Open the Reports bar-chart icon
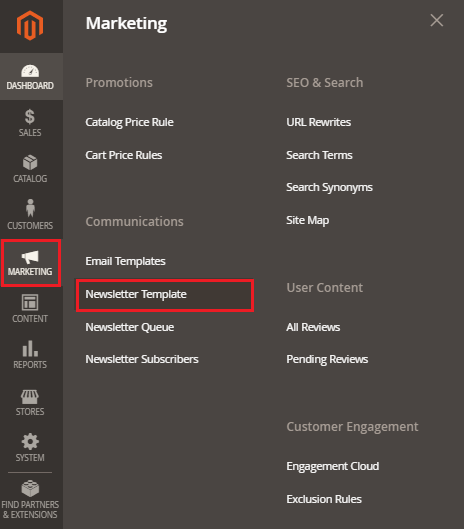The width and height of the screenshot is (464, 529). (x=30, y=349)
